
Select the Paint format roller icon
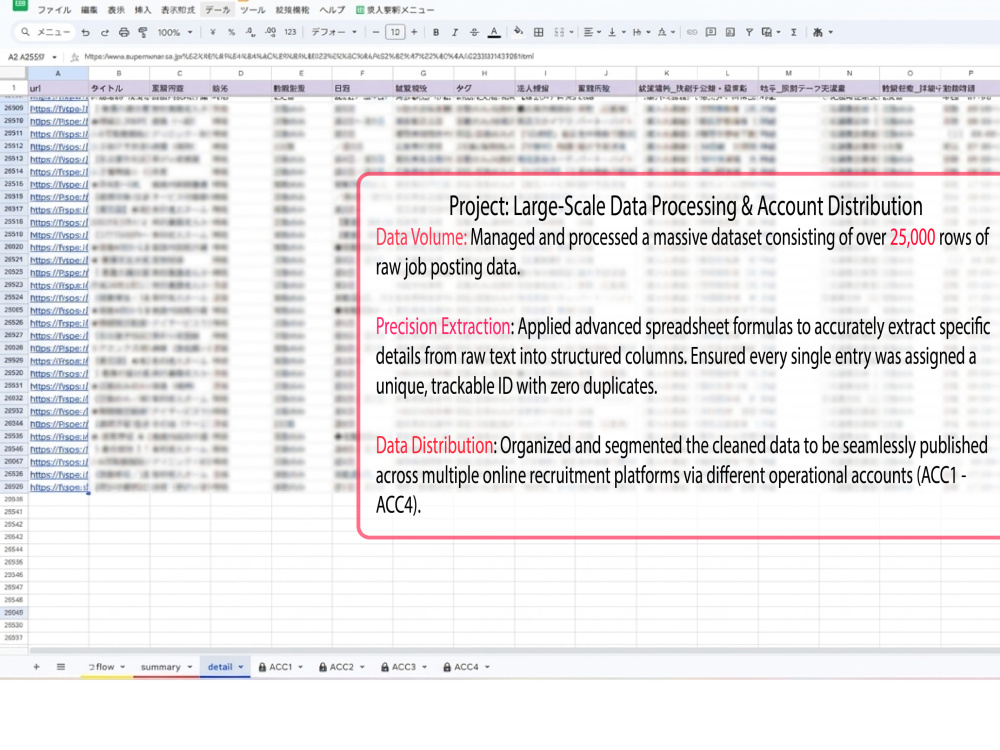click(x=143, y=32)
